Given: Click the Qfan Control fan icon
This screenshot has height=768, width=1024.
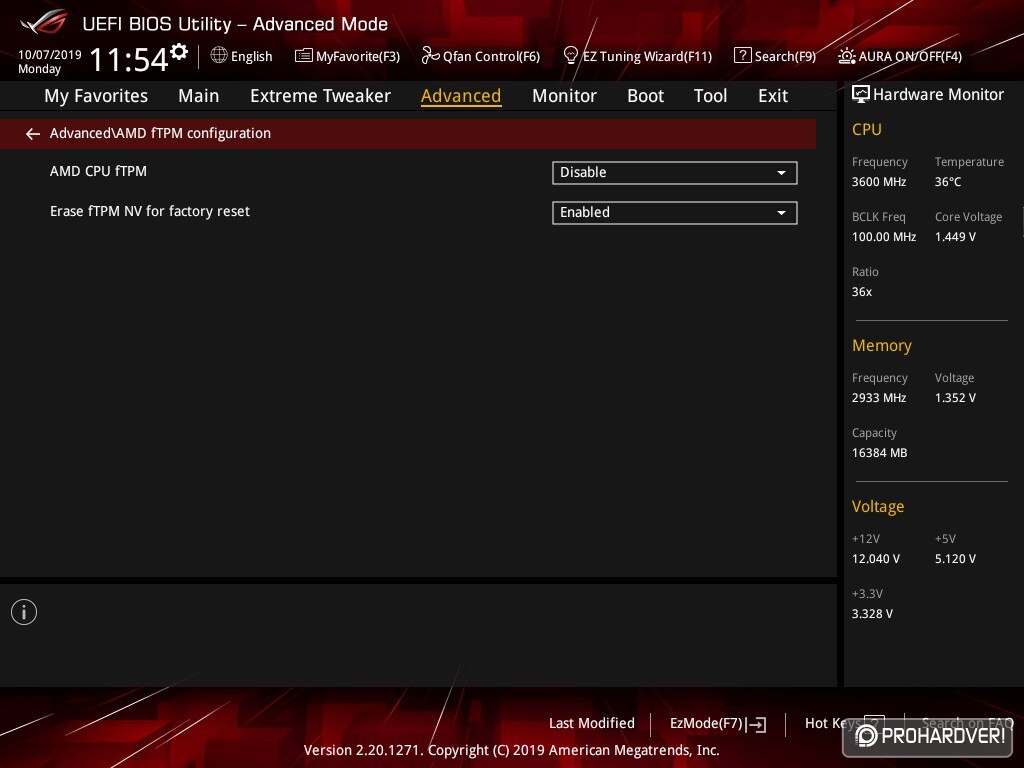Looking at the screenshot, I should pyautogui.click(x=430, y=56).
